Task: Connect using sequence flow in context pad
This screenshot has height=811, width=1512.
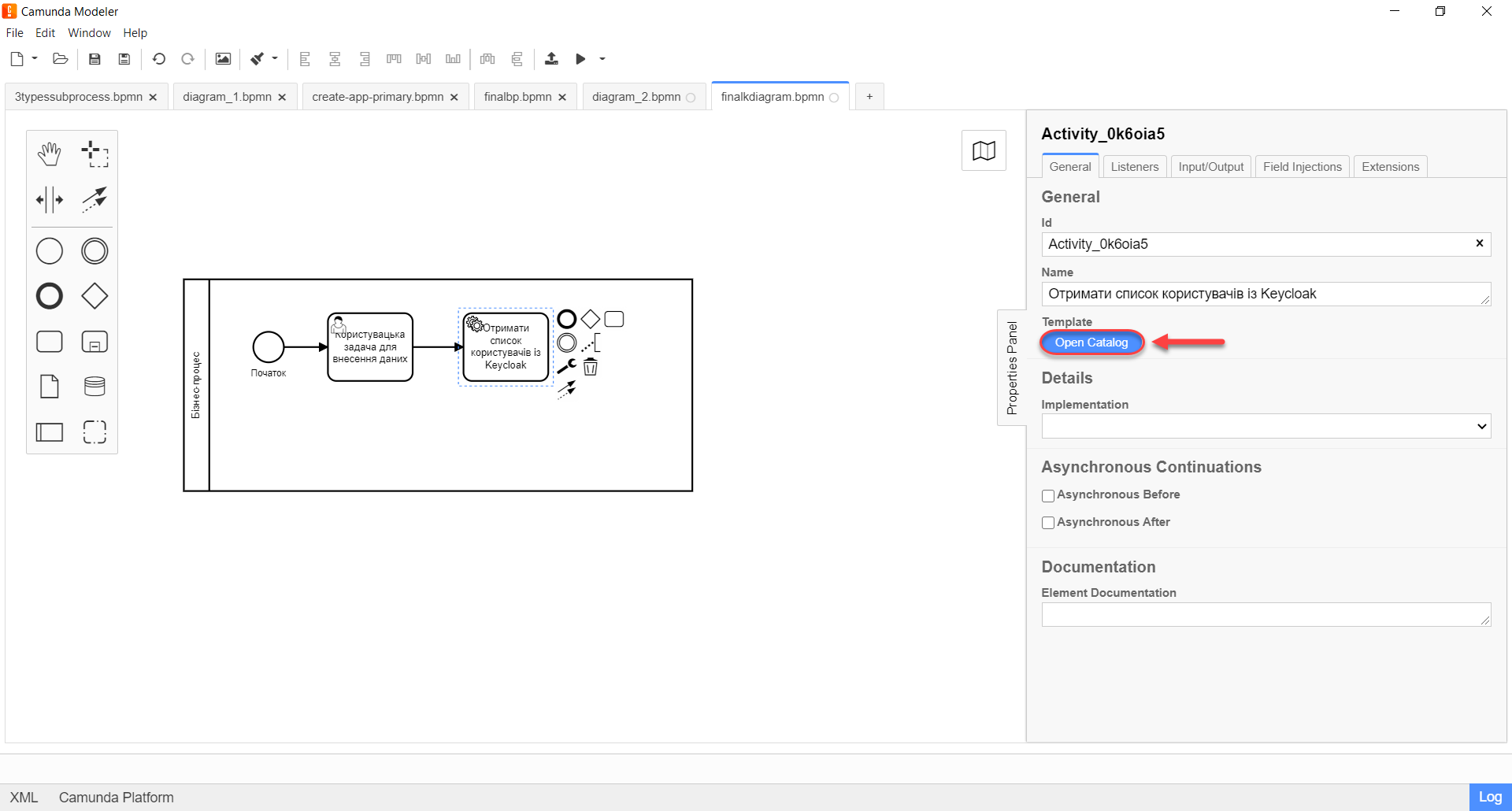Action: 567,389
